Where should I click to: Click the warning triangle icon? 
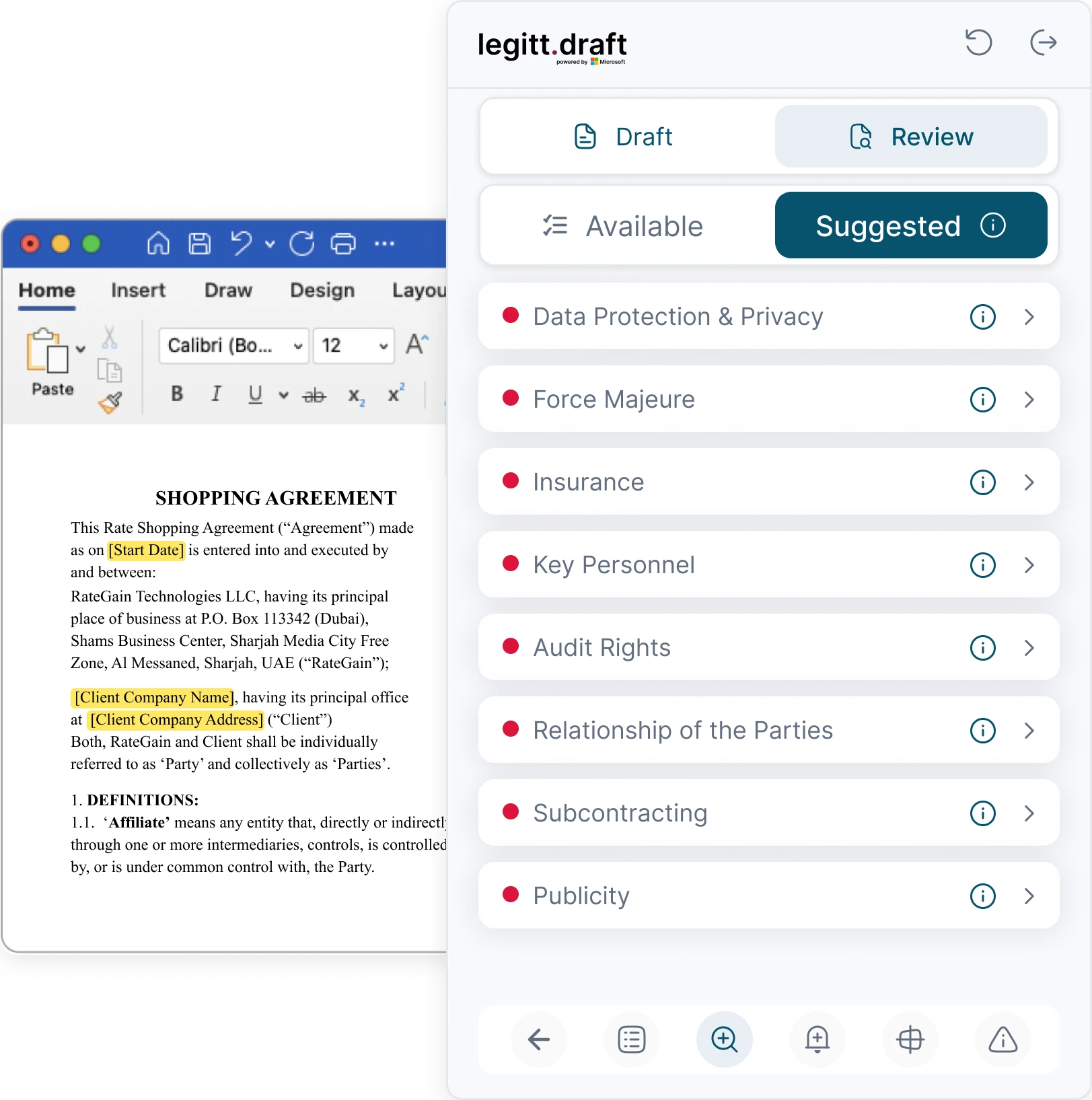pyautogui.click(x=1003, y=1039)
